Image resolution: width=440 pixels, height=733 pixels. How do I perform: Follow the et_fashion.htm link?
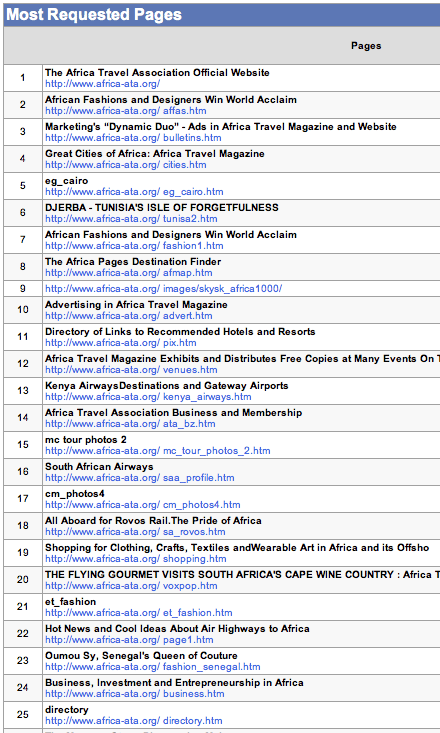(x=139, y=613)
